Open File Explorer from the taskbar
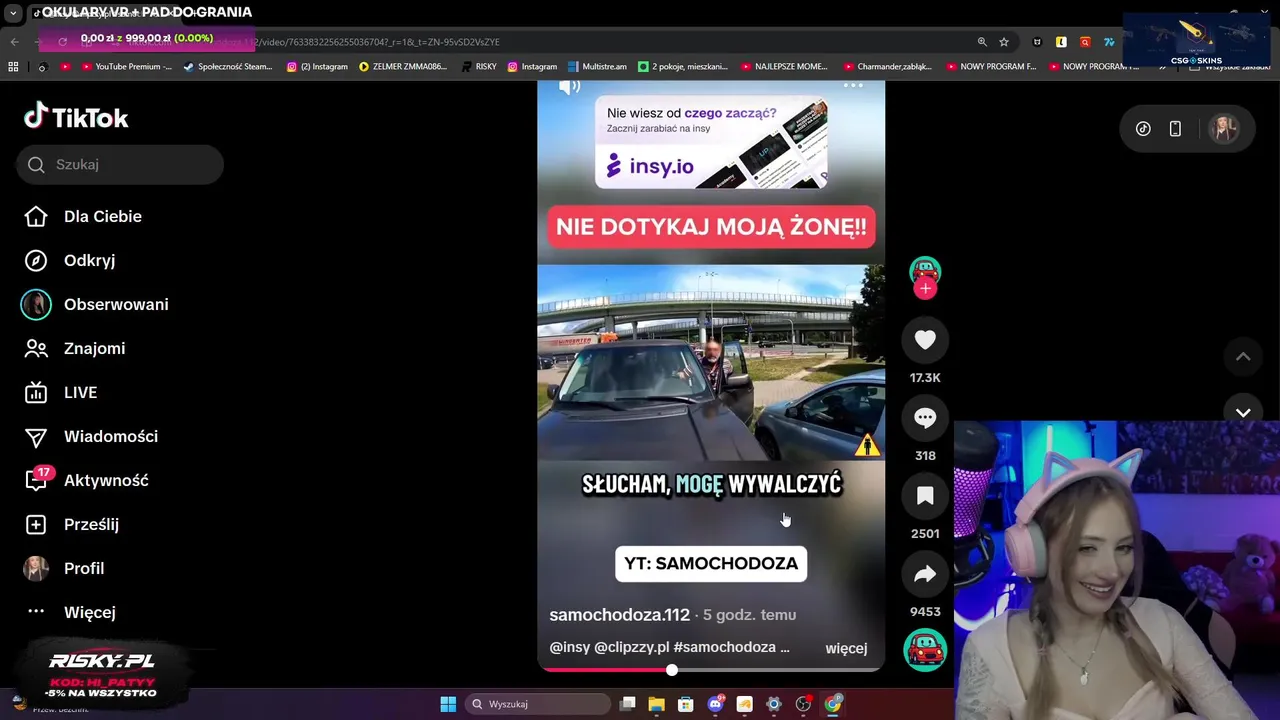This screenshot has height=720, width=1280. (656, 704)
